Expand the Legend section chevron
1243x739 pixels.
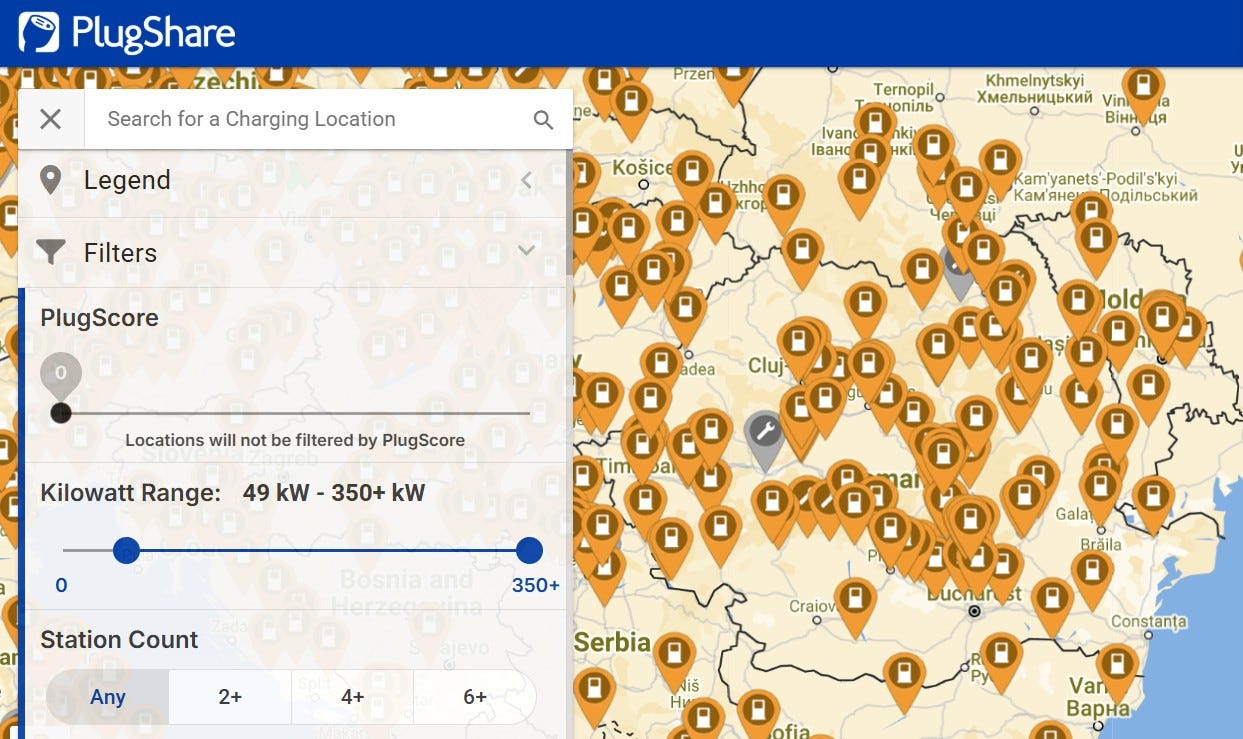[x=526, y=181]
